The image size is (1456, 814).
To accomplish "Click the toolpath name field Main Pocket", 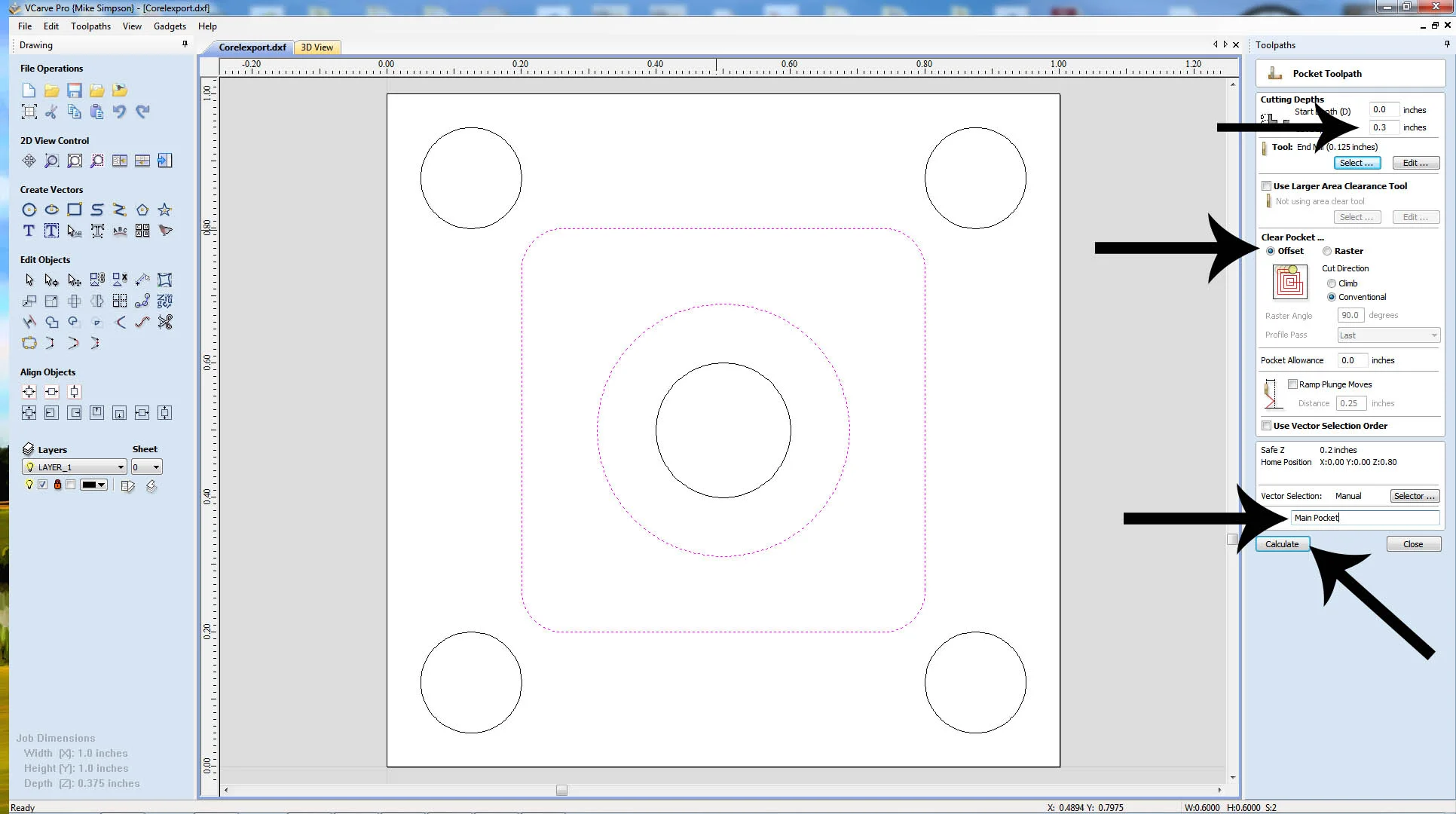I will [1365, 518].
